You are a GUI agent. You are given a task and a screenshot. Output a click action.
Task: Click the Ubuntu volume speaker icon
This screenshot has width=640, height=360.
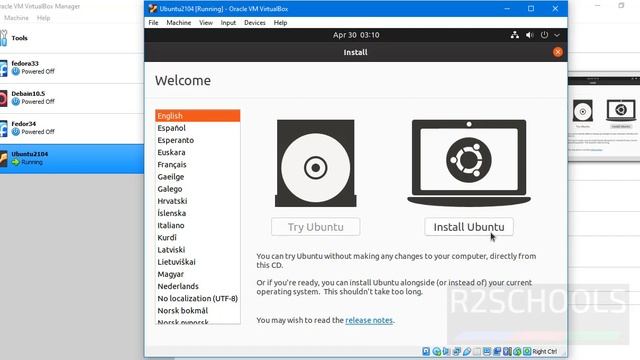point(529,35)
